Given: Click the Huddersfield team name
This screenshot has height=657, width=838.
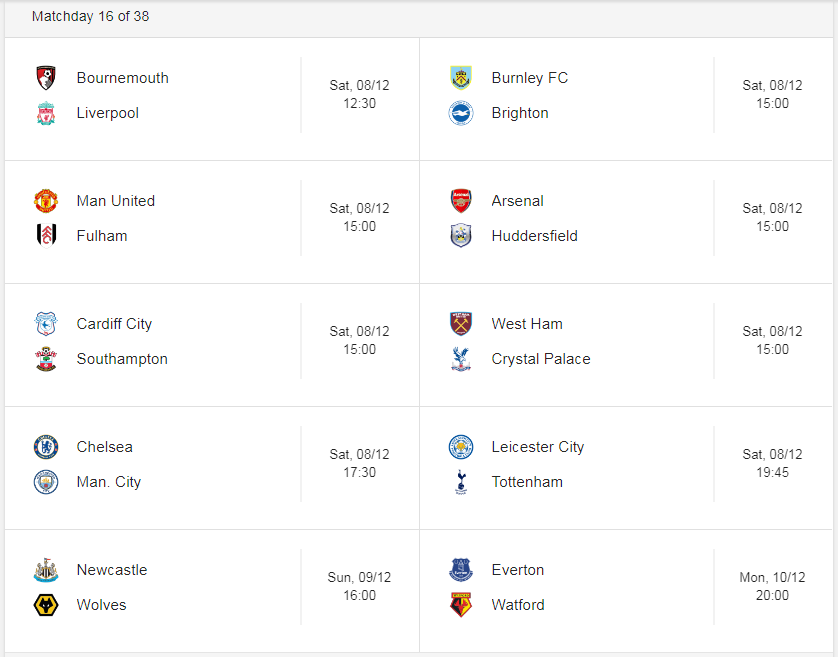Looking at the screenshot, I should coord(534,236).
